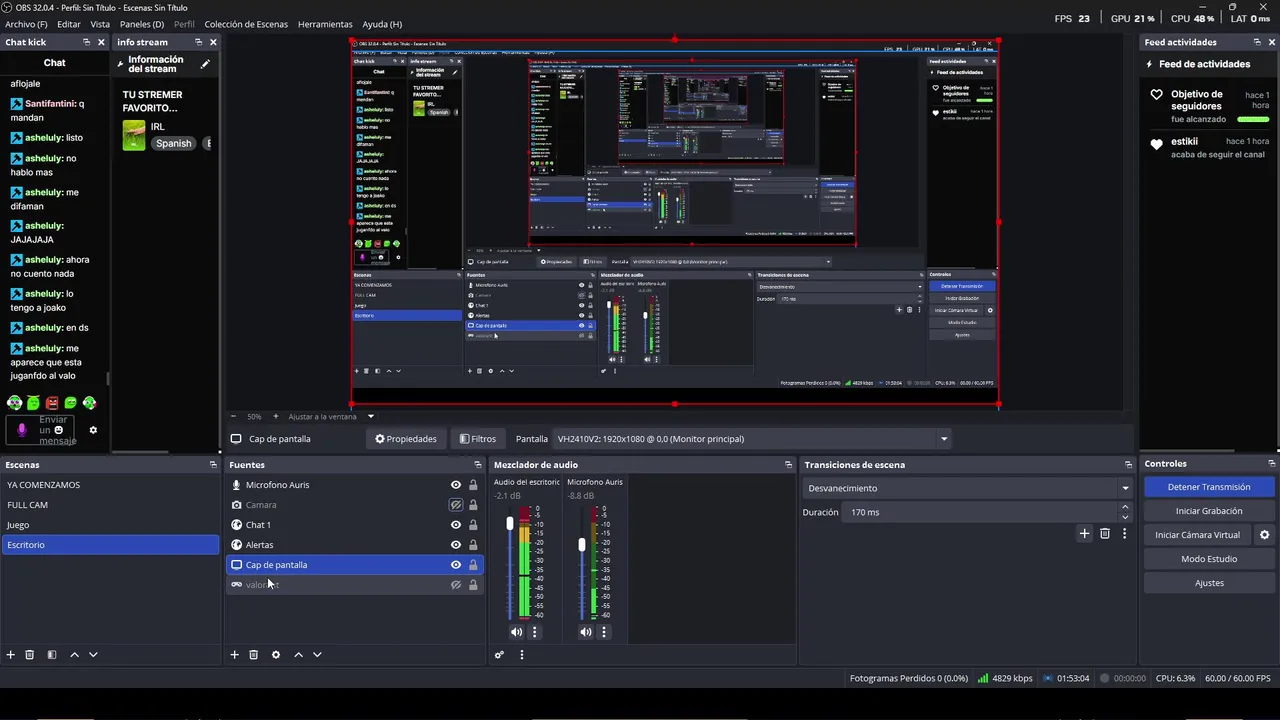Zoom out preview with minus icon
The height and width of the screenshot is (720, 1280).
click(x=234, y=416)
